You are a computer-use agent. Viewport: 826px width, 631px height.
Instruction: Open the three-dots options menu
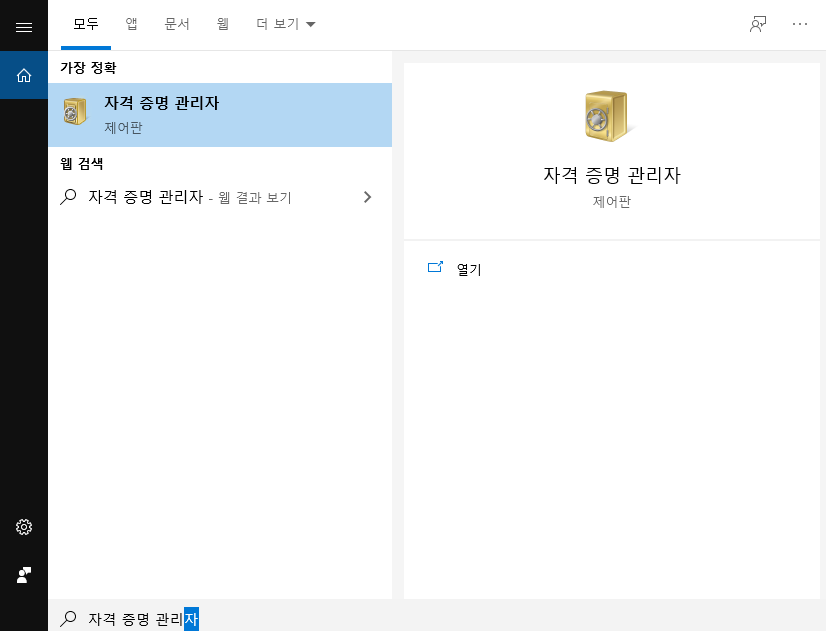pyautogui.click(x=800, y=24)
